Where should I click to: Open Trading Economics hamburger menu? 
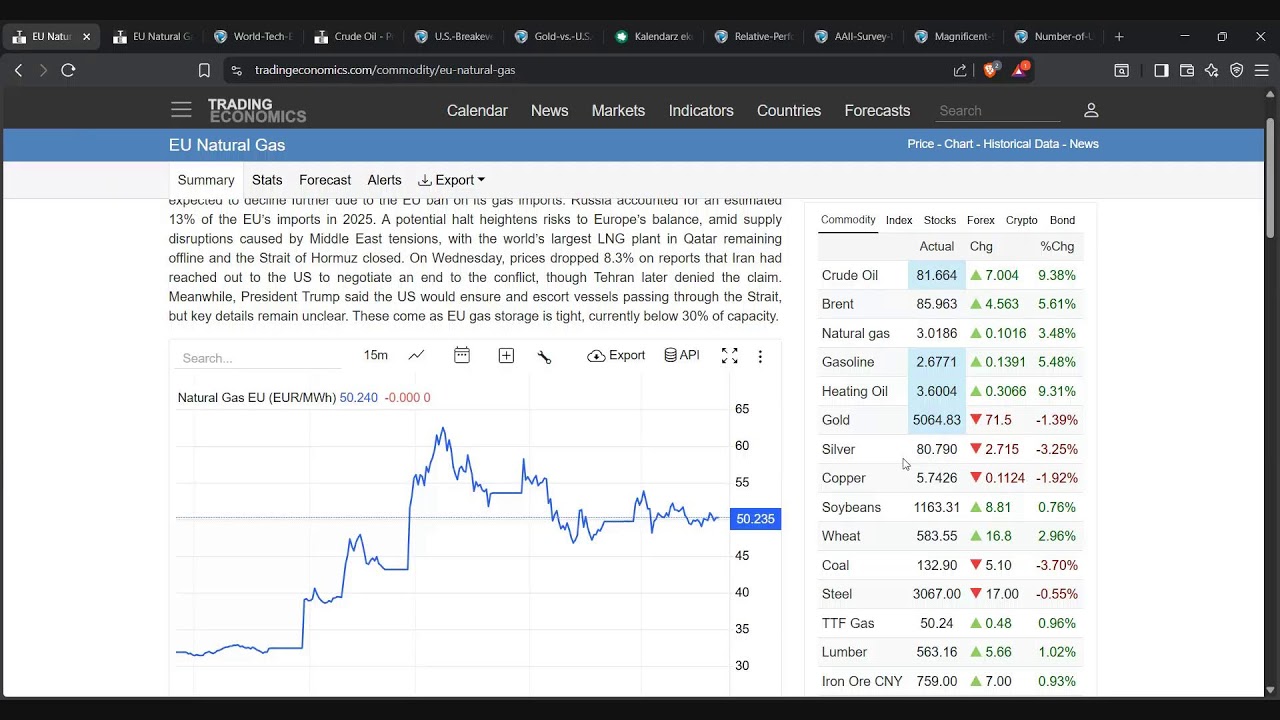180,110
